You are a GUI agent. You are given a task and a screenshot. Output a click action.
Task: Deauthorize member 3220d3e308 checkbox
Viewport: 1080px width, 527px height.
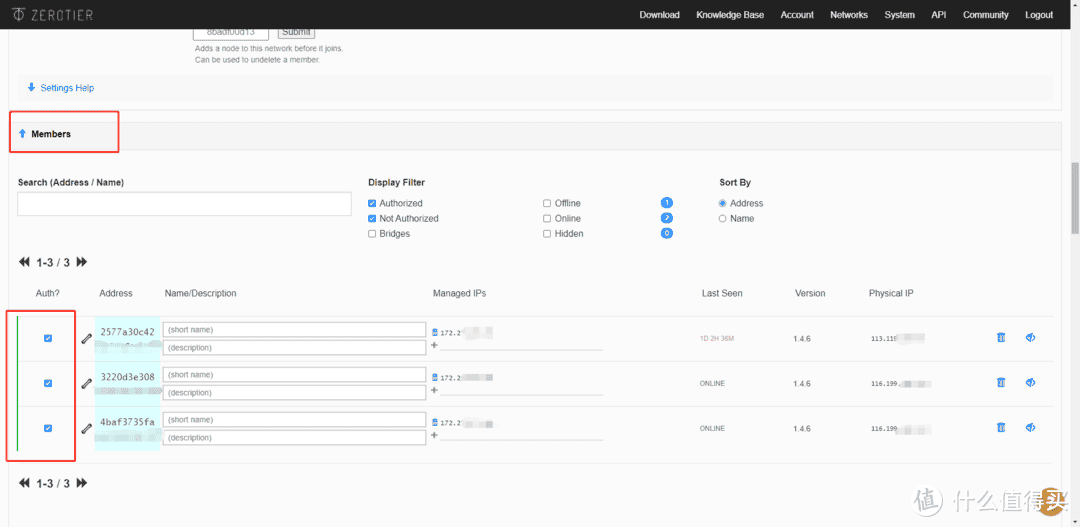coord(48,383)
